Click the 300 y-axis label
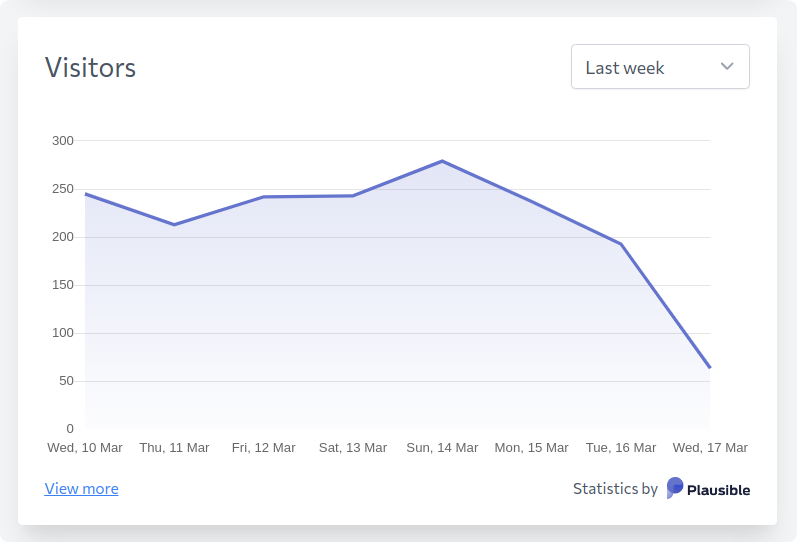797x542 pixels. [x=63, y=141]
